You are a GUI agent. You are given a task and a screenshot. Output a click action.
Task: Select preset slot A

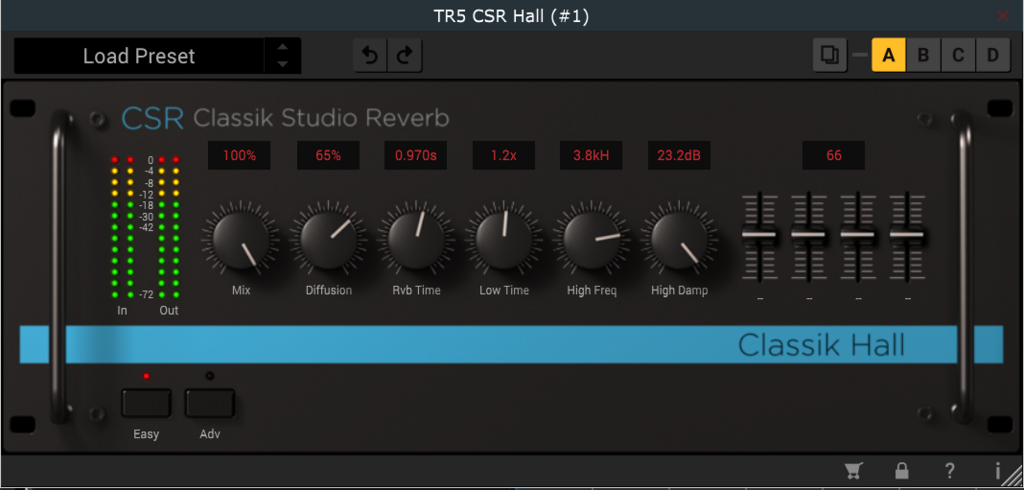click(x=889, y=55)
